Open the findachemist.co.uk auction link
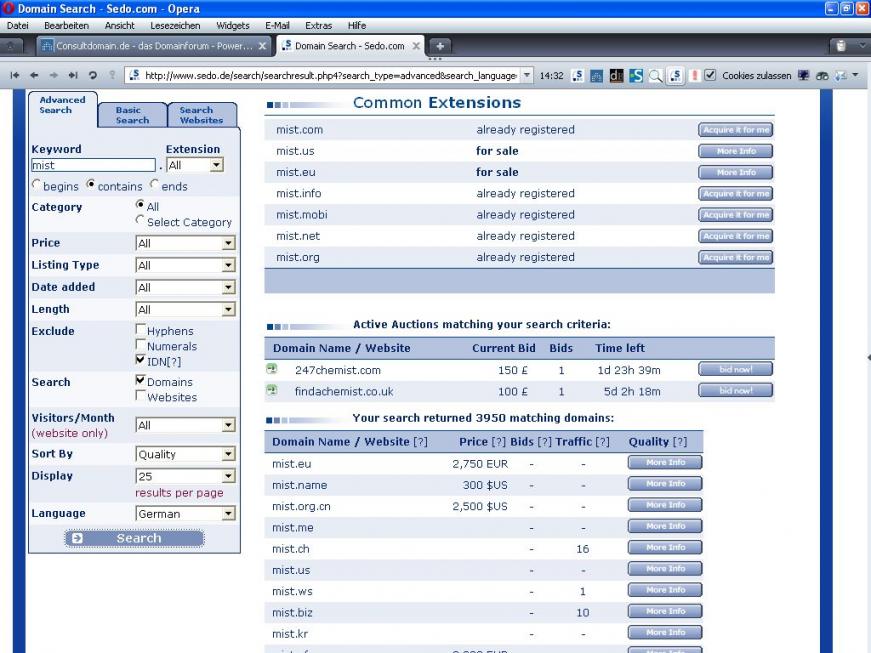The image size is (871, 653). coord(344,391)
